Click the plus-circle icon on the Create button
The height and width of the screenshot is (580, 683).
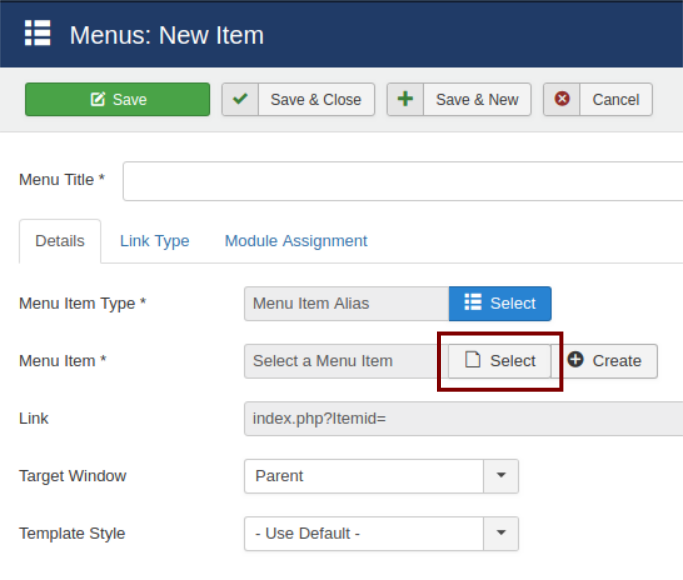coord(575,360)
